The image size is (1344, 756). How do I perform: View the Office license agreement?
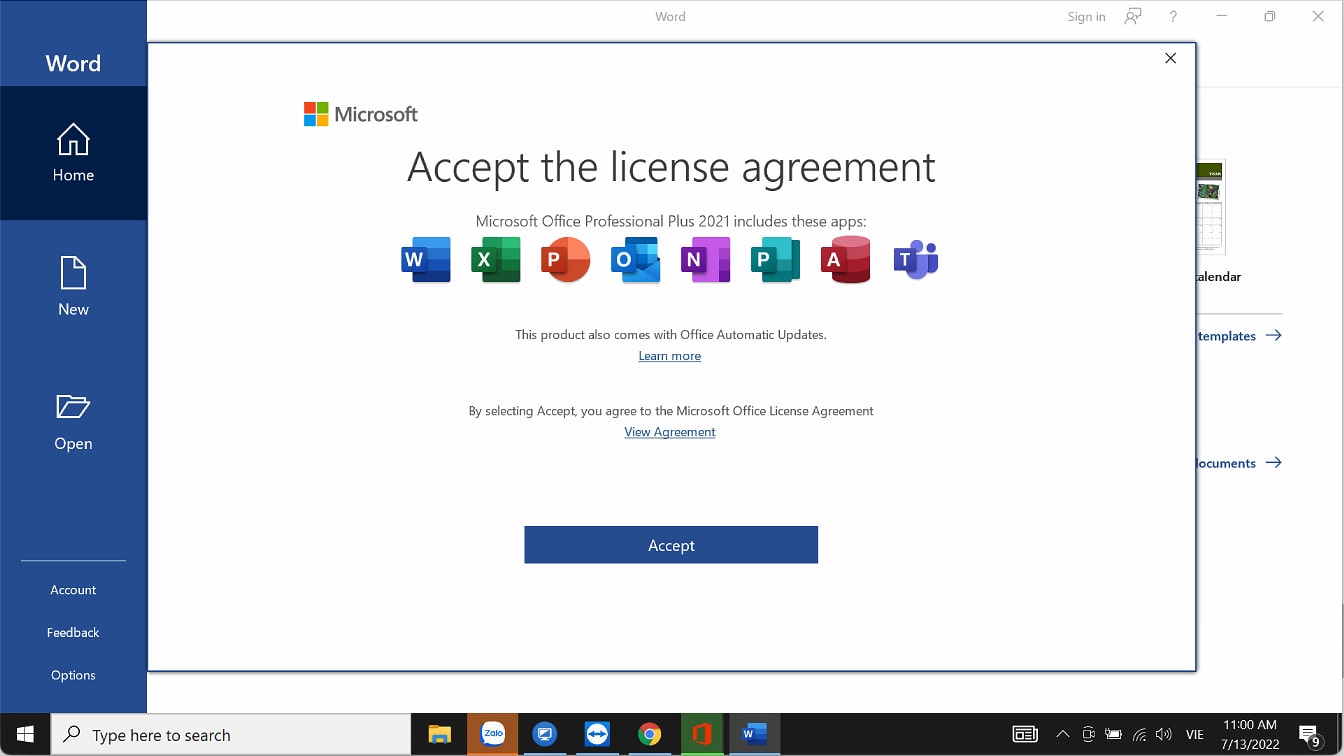(x=669, y=431)
